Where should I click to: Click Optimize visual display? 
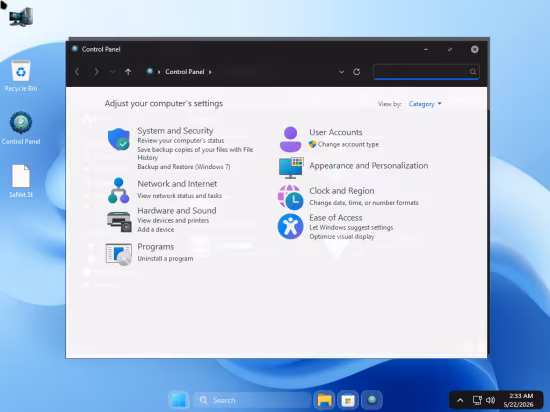tap(342, 237)
